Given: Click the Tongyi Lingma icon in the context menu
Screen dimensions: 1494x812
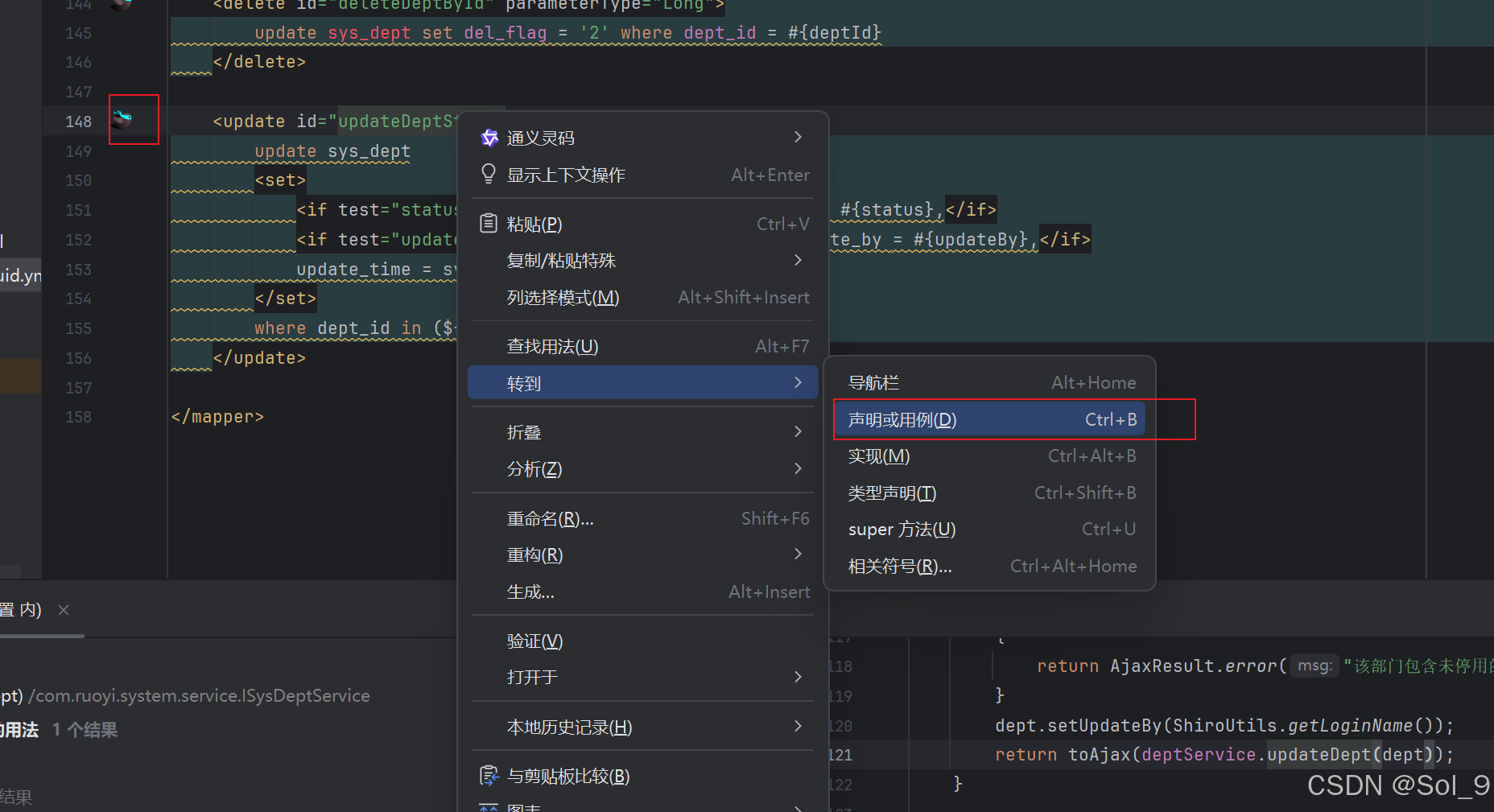Looking at the screenshot, I should pos(489,137).
